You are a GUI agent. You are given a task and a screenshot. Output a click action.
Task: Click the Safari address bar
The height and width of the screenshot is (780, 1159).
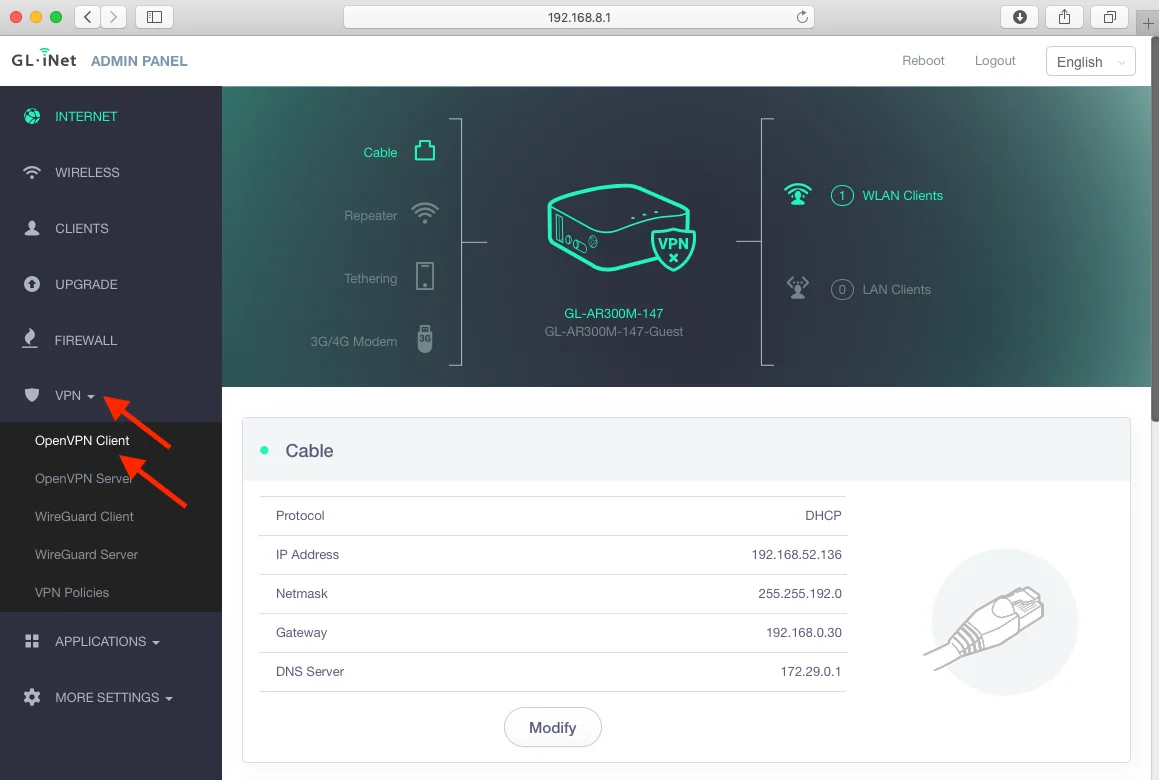pyautogui.click(x=578, y=17)
